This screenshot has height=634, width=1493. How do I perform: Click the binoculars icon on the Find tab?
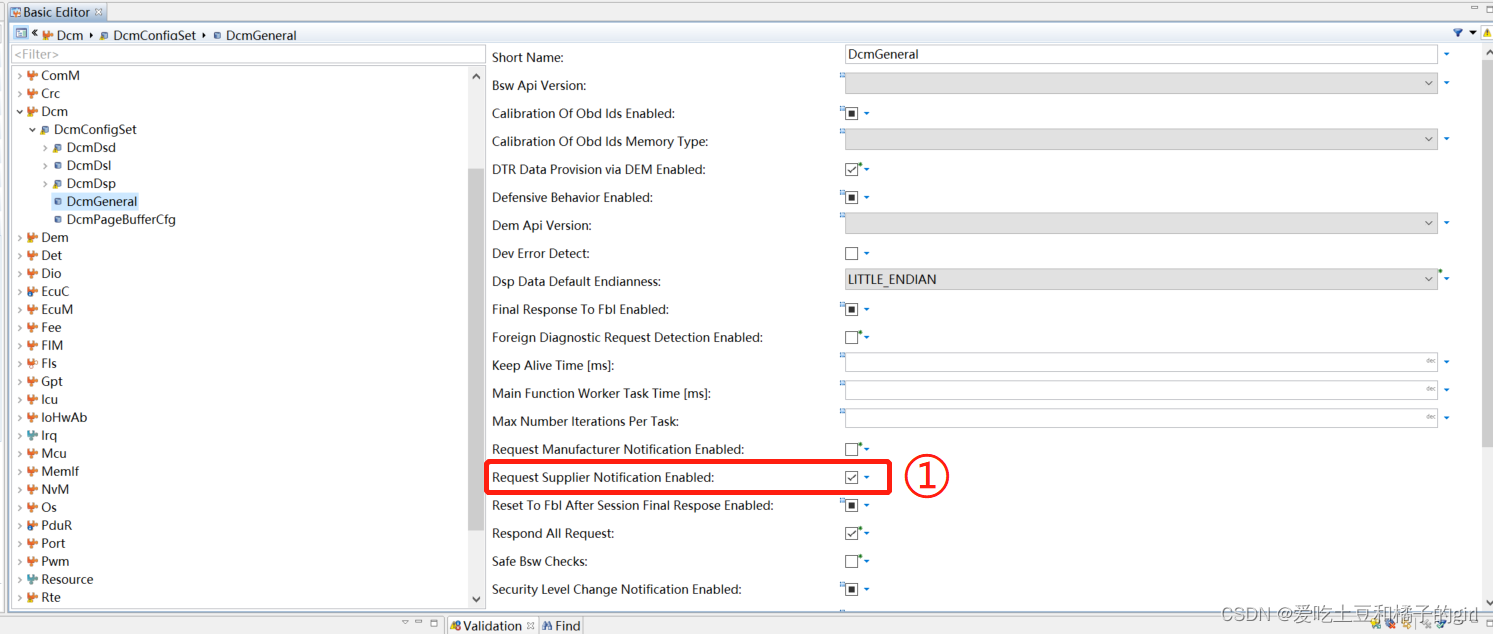[547, 625]
